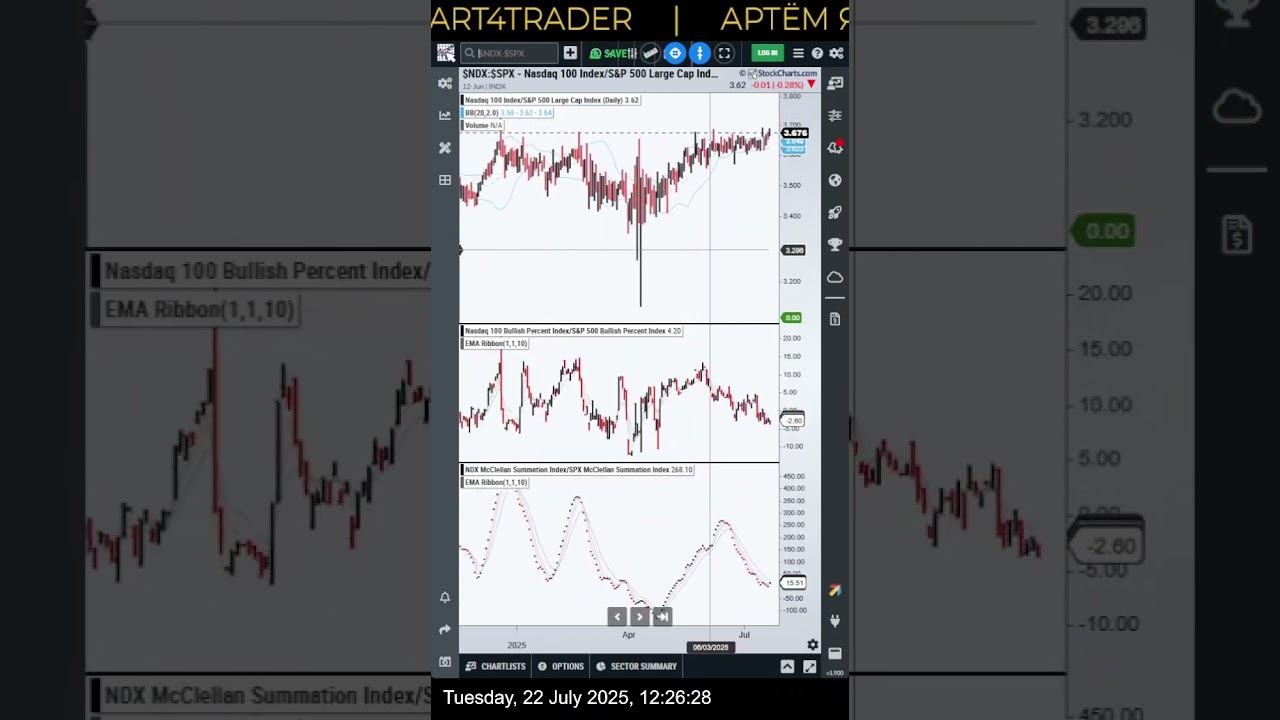Image resolution: width=1280 pixels, height=720 pixels.
Task: Open the help question-mark icon
Action: [817, 53]
